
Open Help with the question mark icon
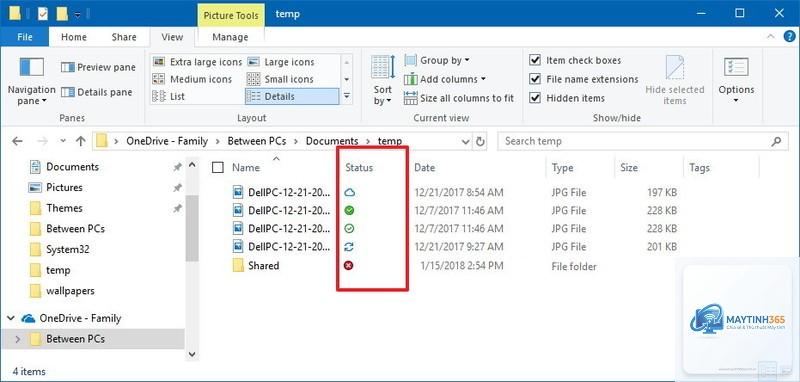coord(789,37)
